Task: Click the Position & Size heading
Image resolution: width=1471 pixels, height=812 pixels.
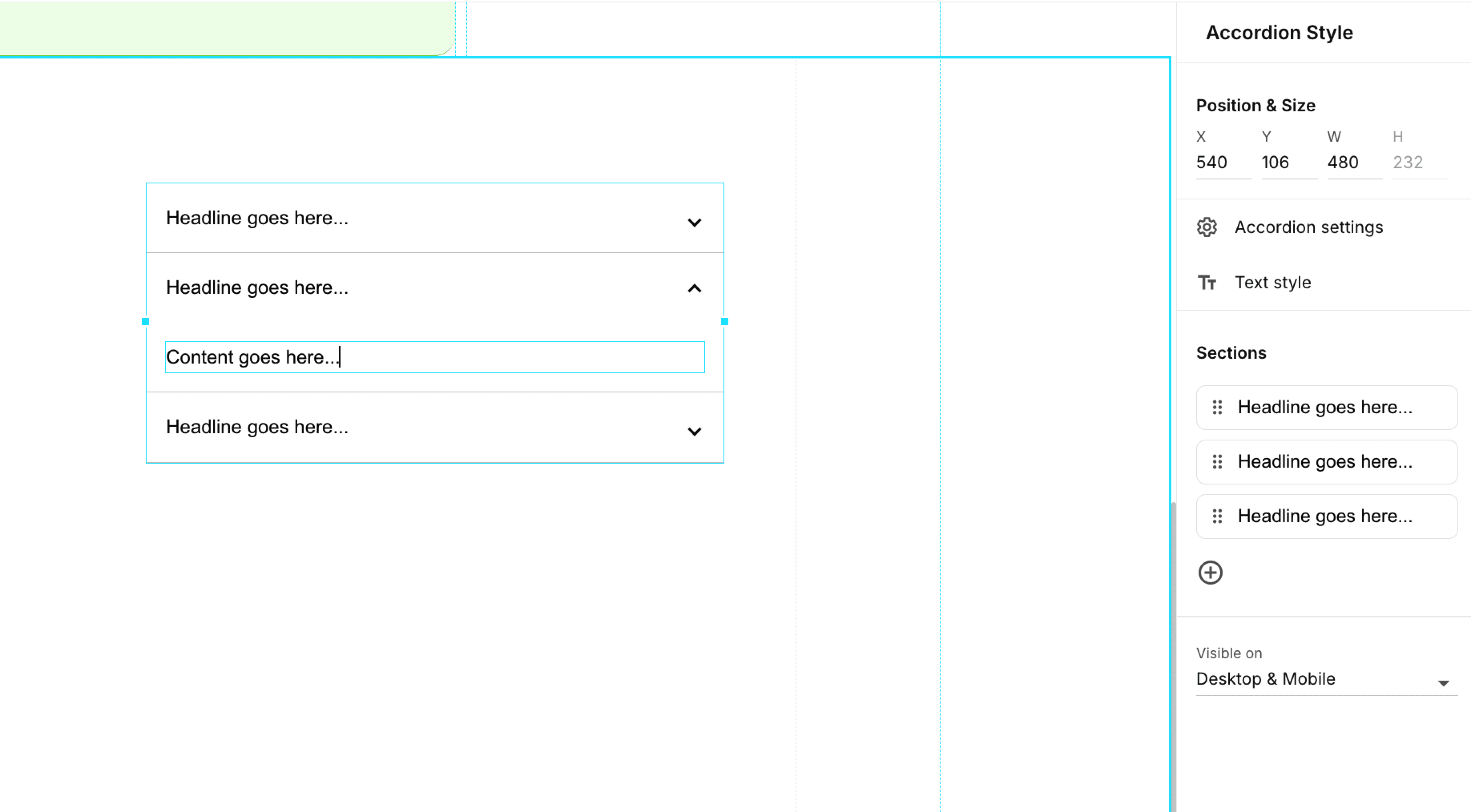Action: pos(1256,106)
